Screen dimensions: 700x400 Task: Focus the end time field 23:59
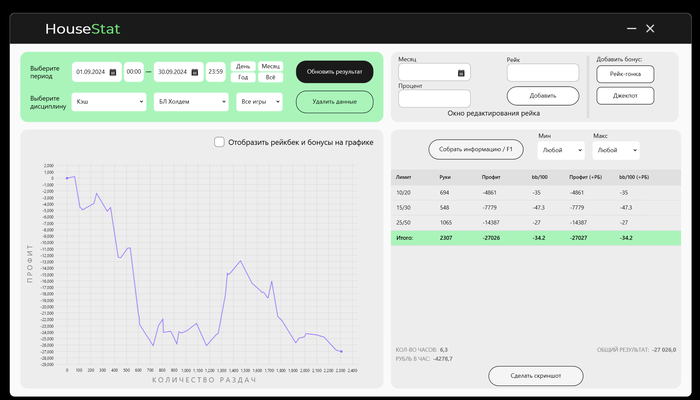[x=216, y=72]
